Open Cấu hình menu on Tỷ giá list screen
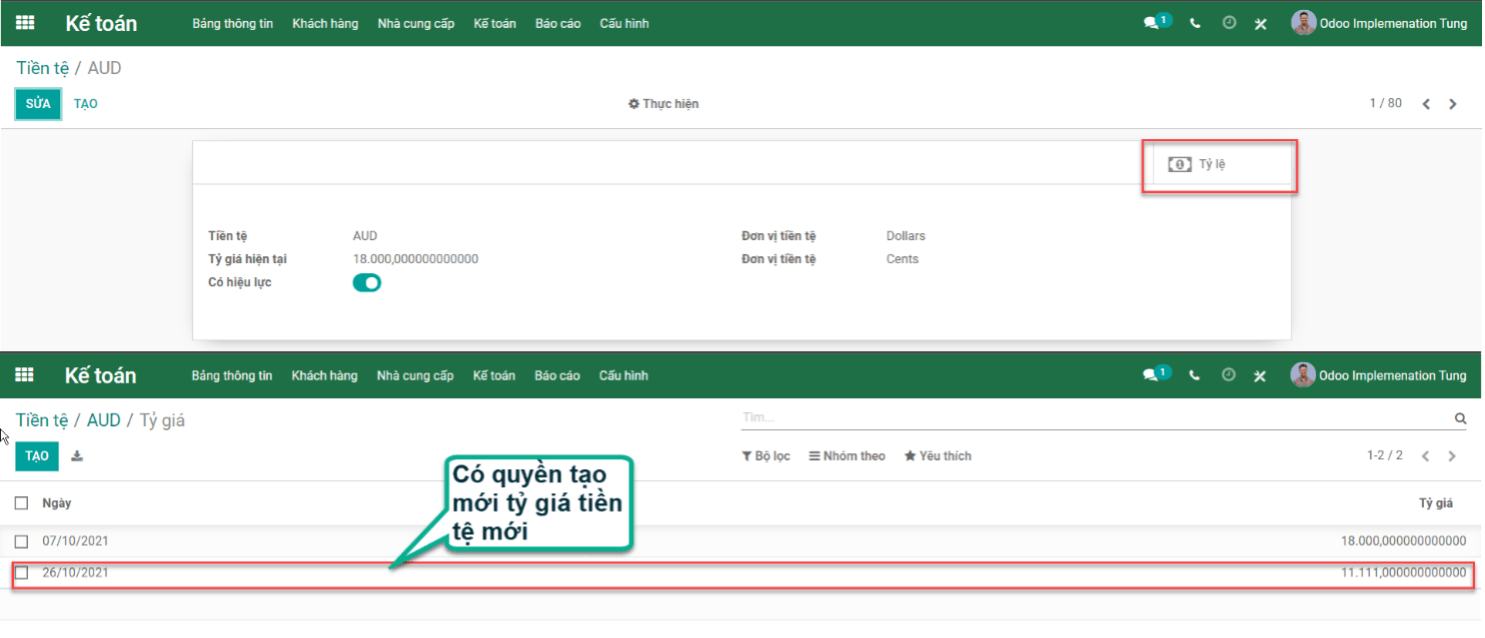The image size is (1485, 638). coord(623,375)
